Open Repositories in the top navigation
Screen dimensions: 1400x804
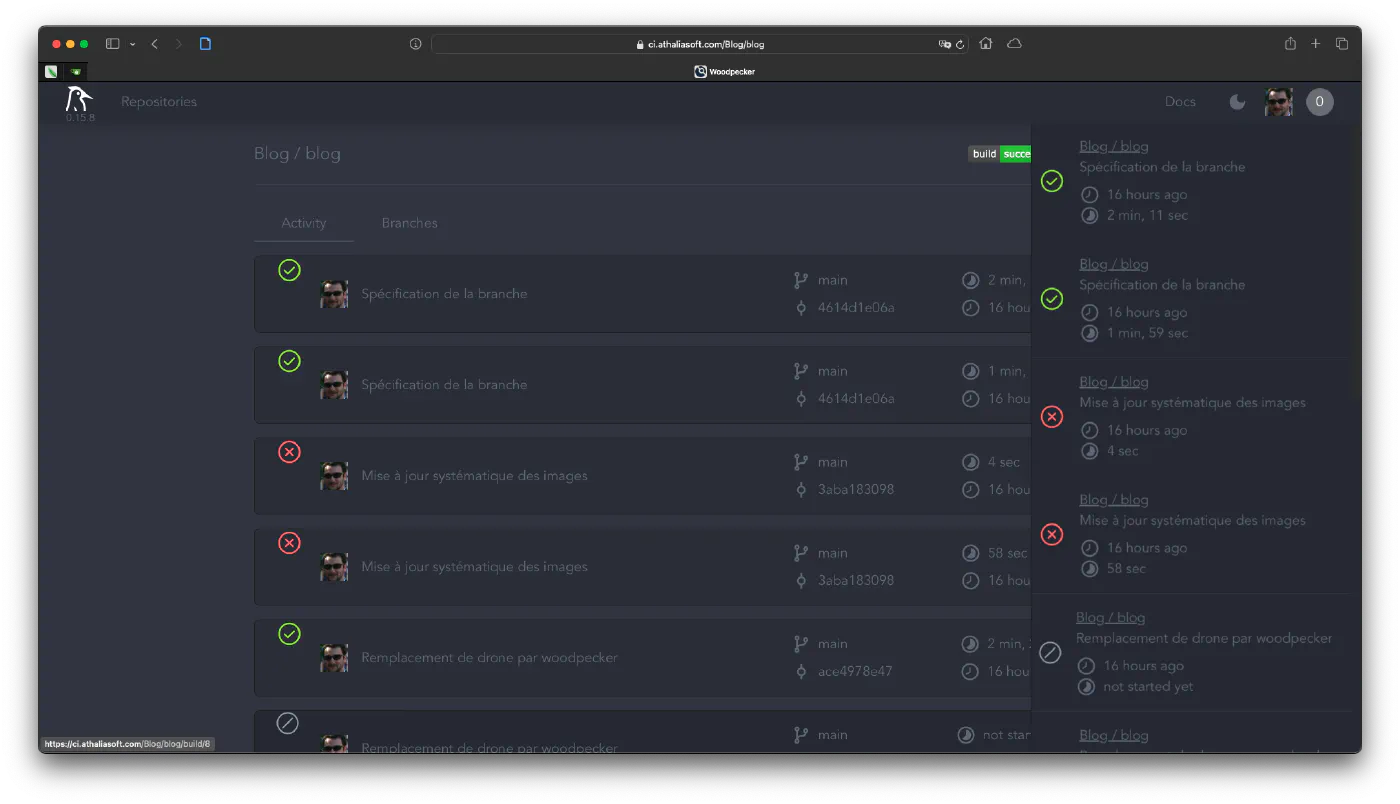(159, 101)
